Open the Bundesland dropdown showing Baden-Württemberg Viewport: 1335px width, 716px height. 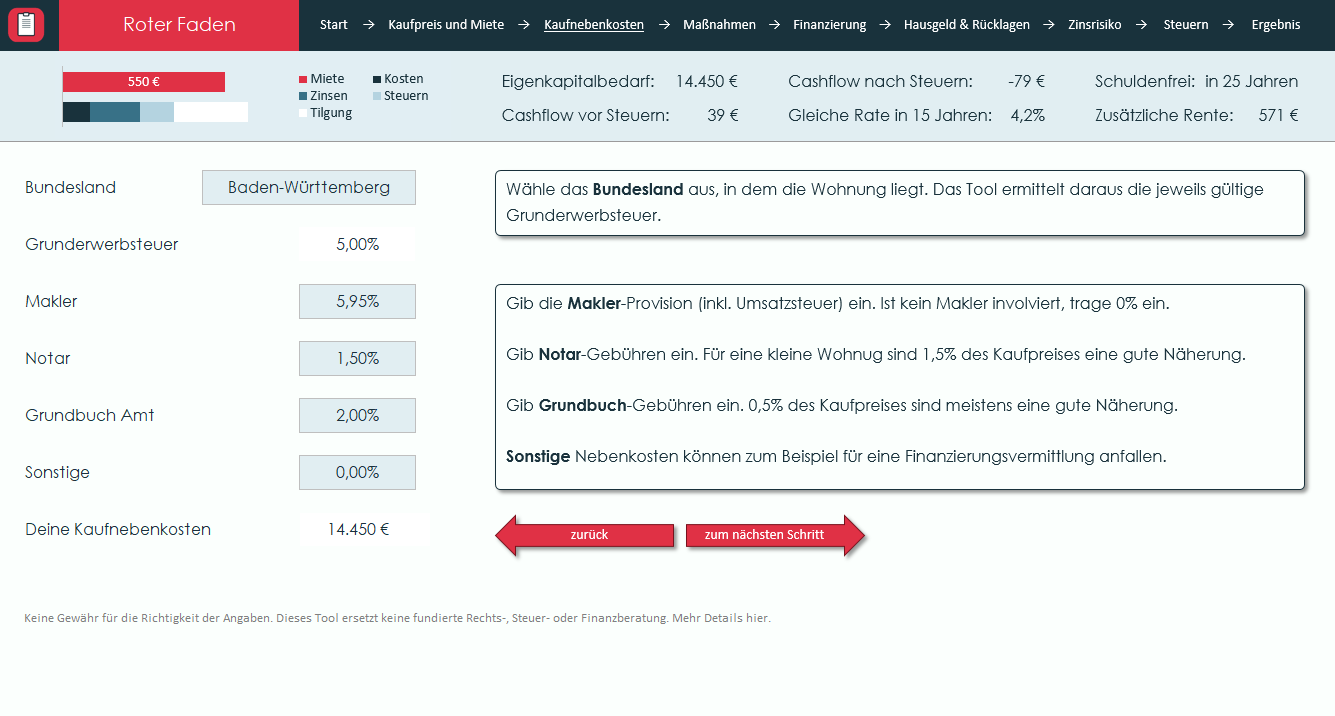pyautogui.click(x=309, y=188)
